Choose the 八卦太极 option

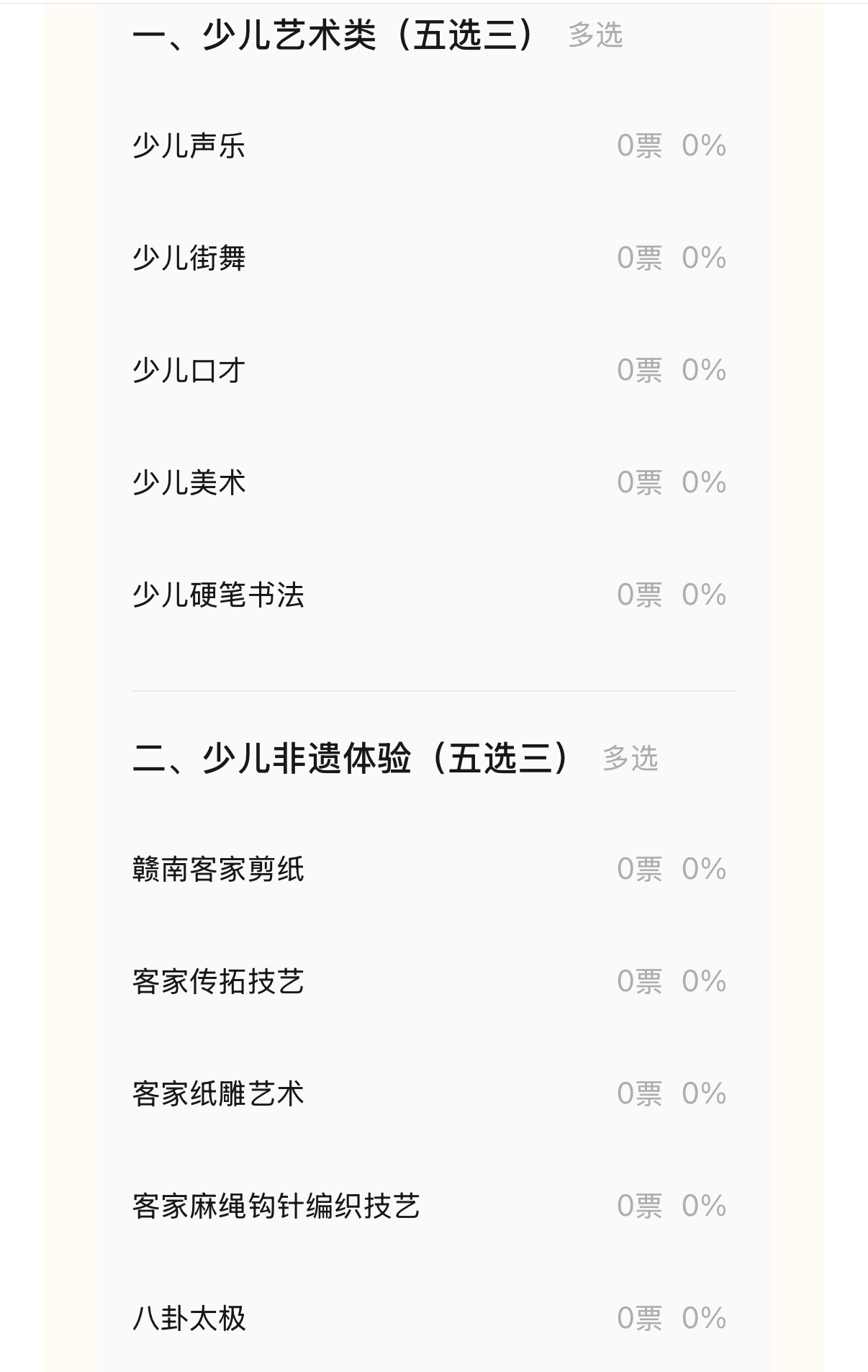[x=434, y=1319]
